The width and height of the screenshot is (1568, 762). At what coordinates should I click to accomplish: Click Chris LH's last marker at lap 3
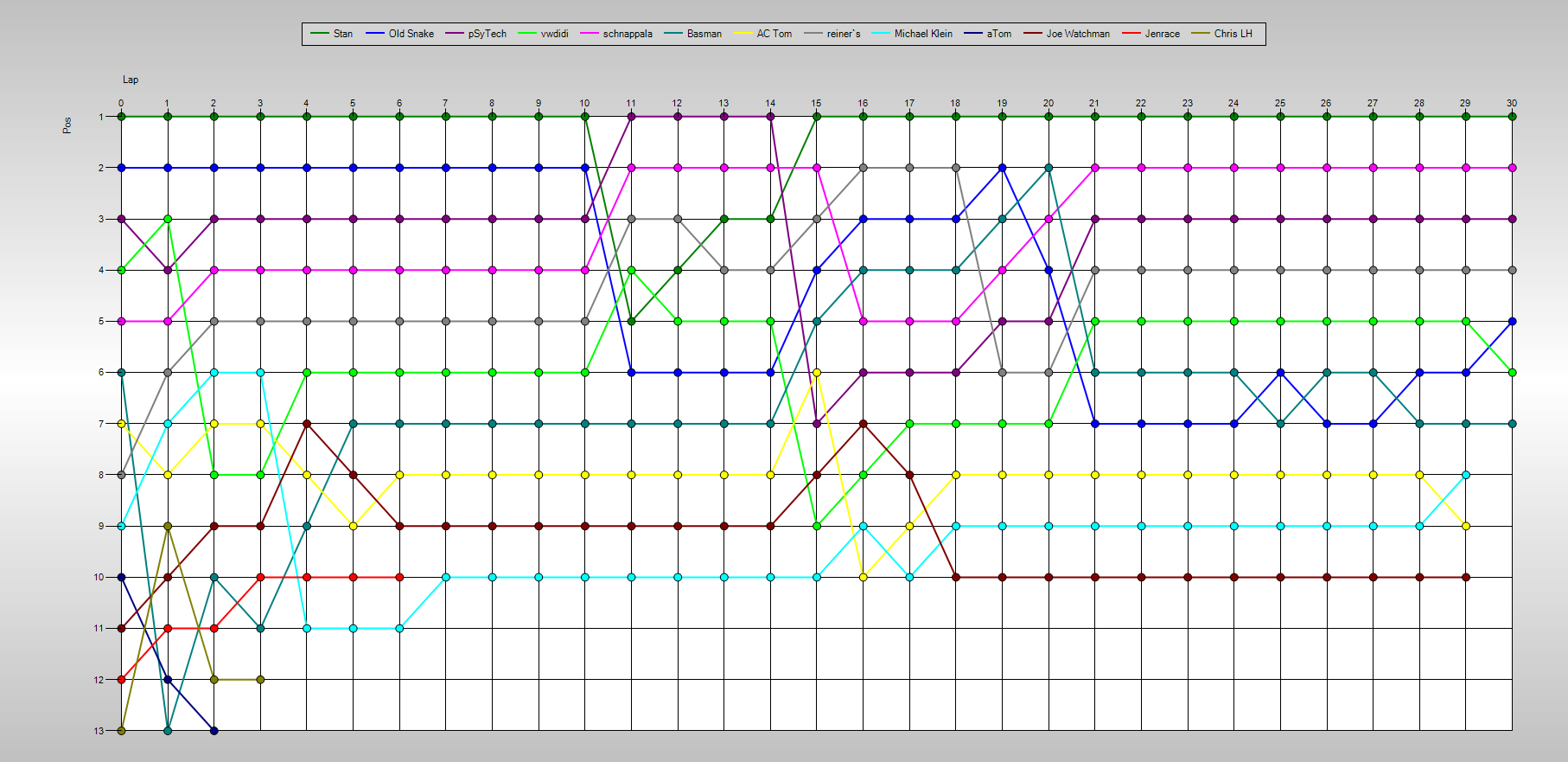coord(260,680)
